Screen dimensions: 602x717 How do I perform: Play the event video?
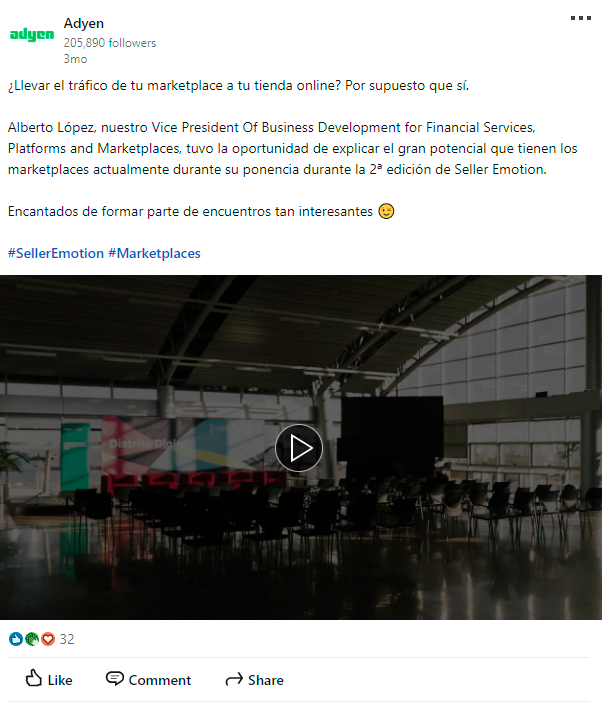(x=299, y=448)
